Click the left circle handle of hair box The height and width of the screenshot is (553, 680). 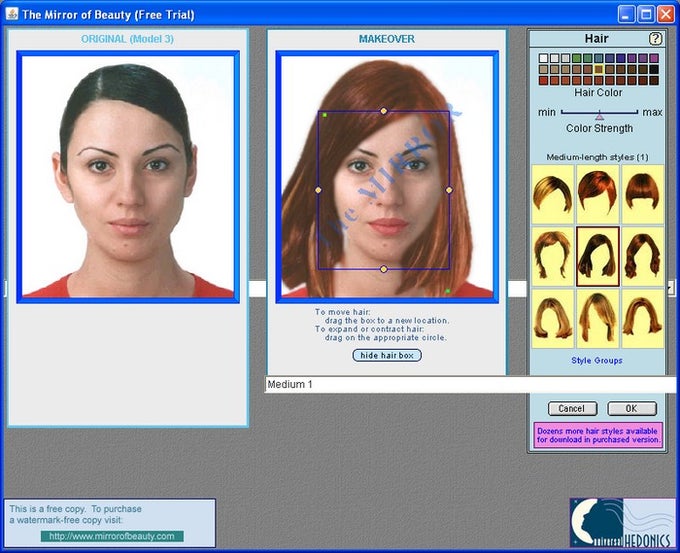click(x=318, y=190)
